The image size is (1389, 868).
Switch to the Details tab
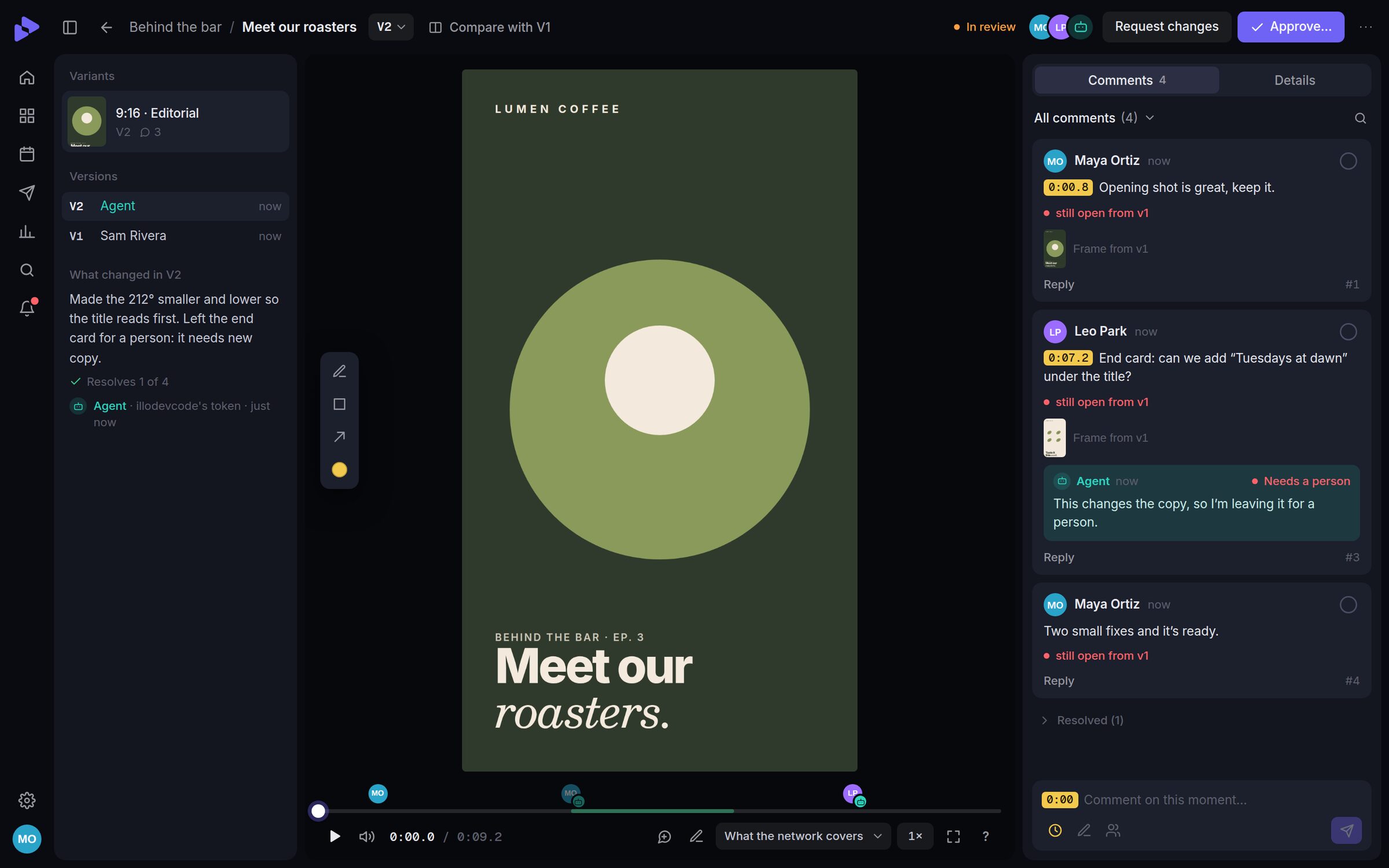[1294, 80]
